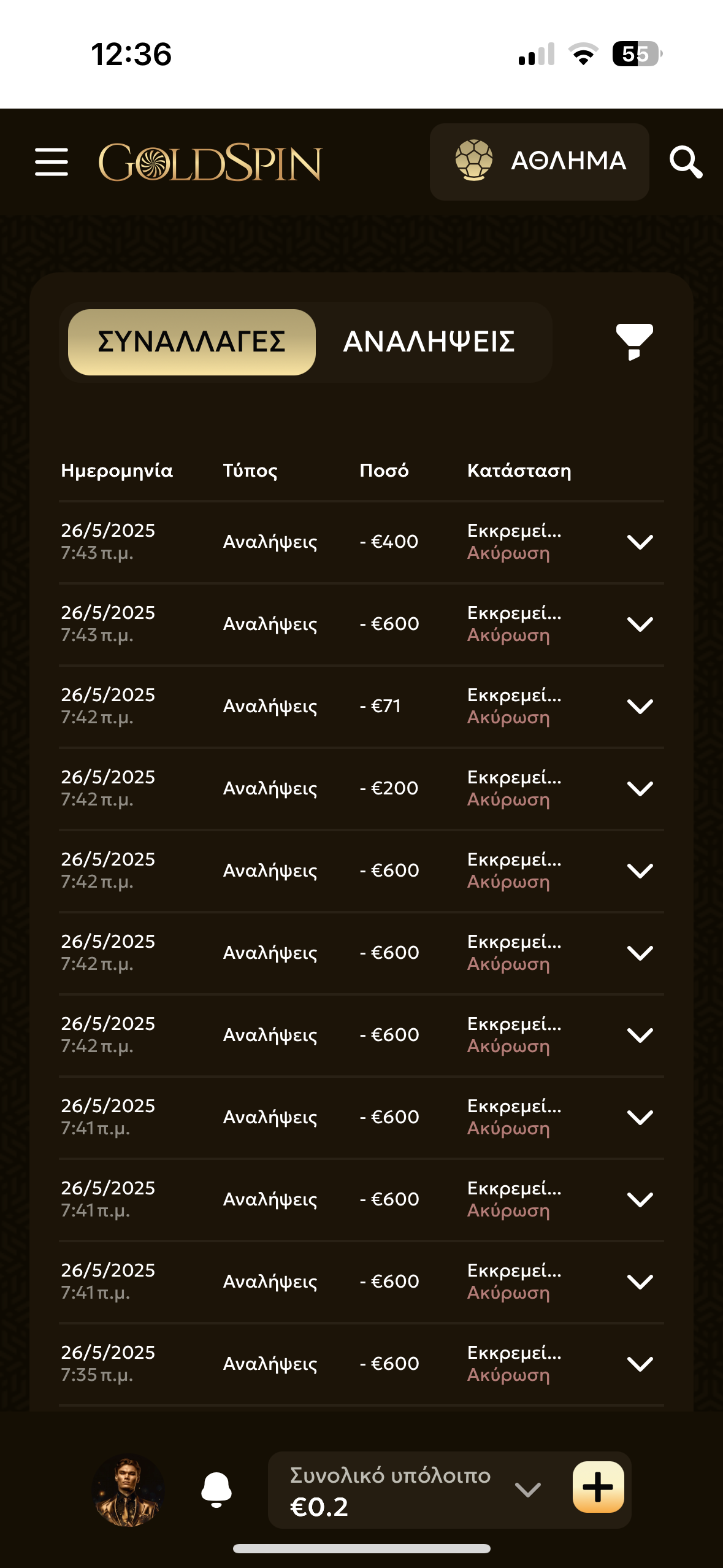This screenshot has height=1568, width=723.
Task: Tap the Ημερομηνία column header
Action: [x=117, y=471]
